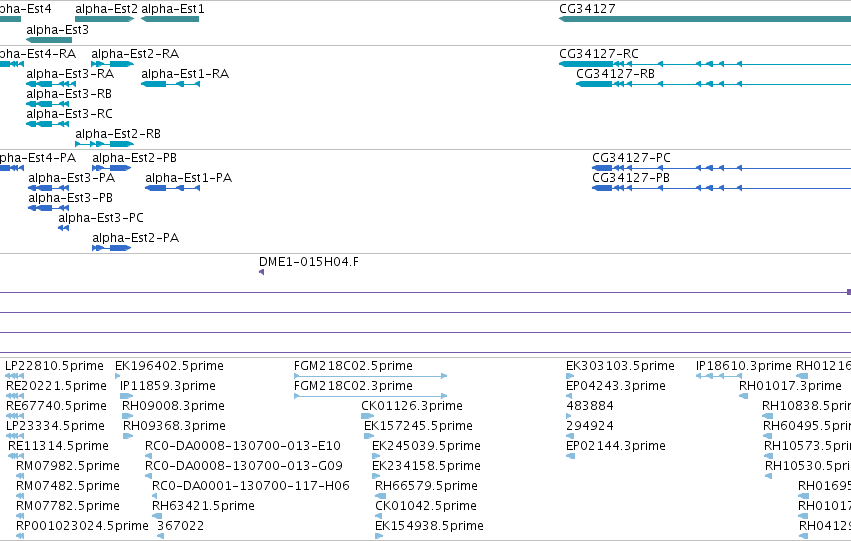Click the RE20221.5prime EST
Image resolution: width=851 pixels, height=541 pixels.
coord(15,396)
